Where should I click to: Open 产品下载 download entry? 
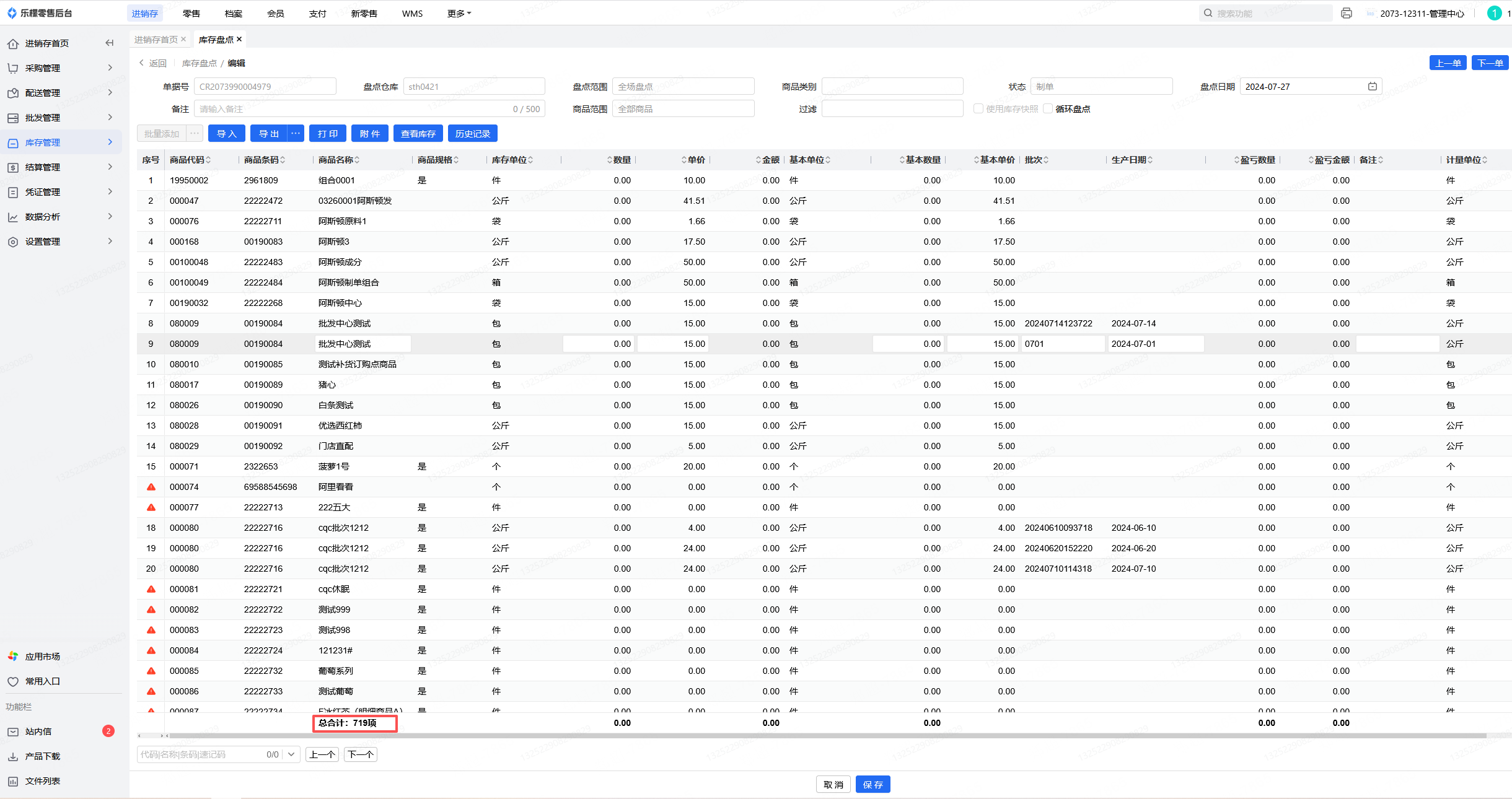click(42, 756)
